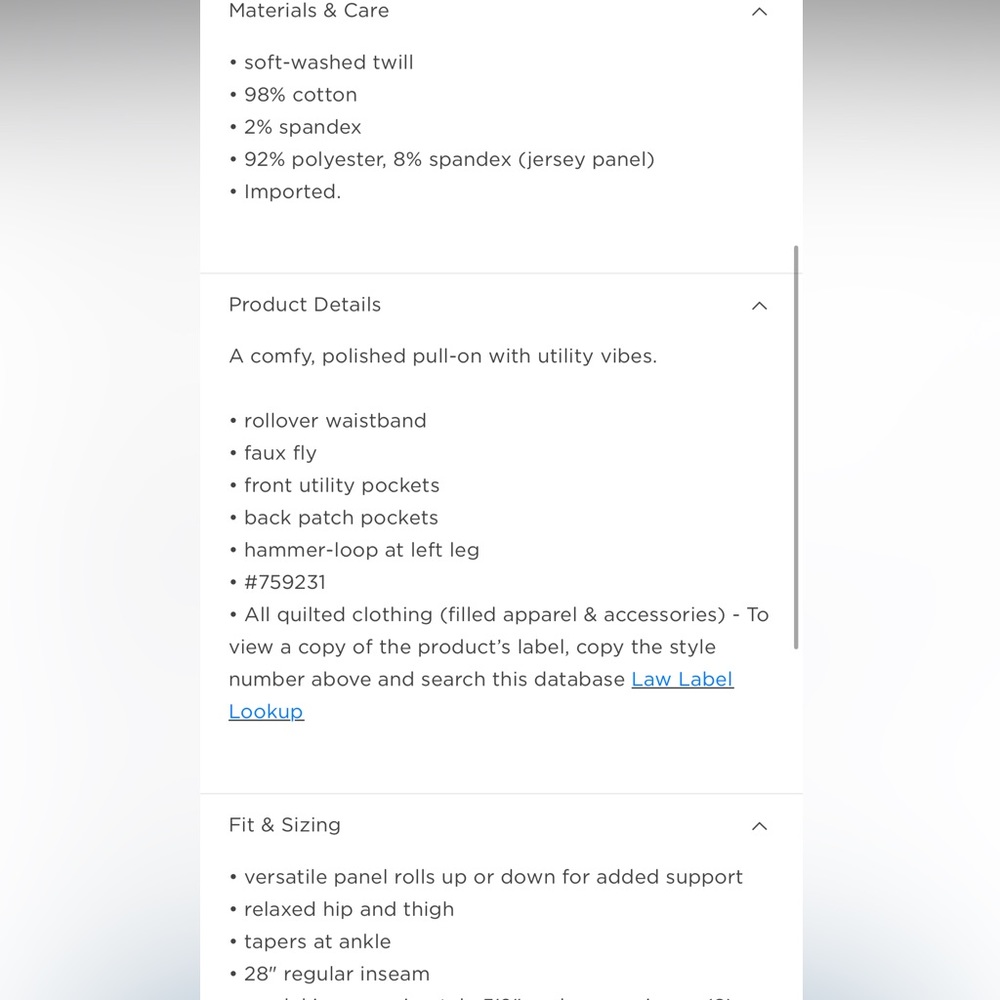Click the "relaxed hip and thigh" bullet

point(348,909)
